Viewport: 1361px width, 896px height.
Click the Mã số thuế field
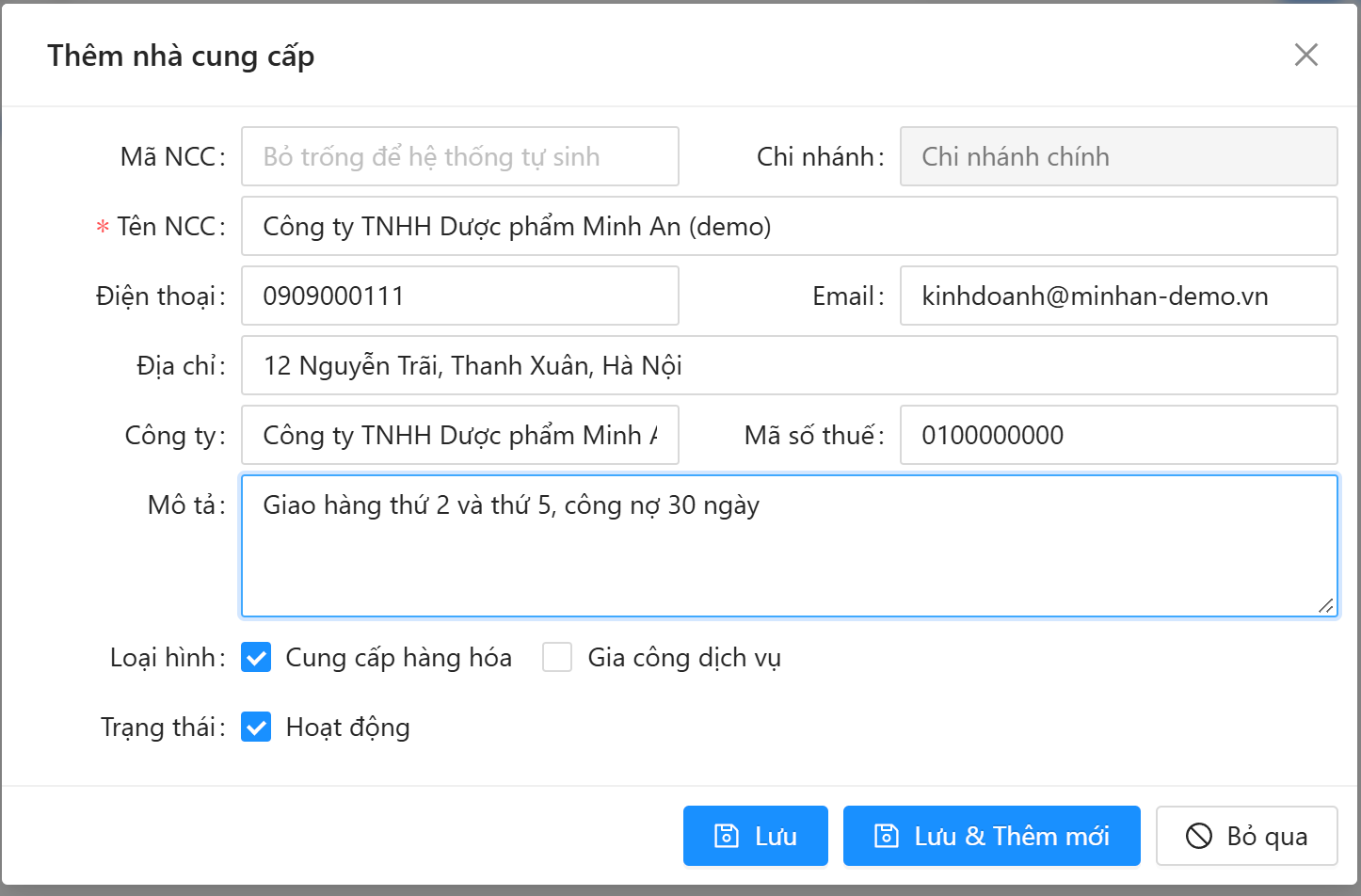[x=1118, y=435]
